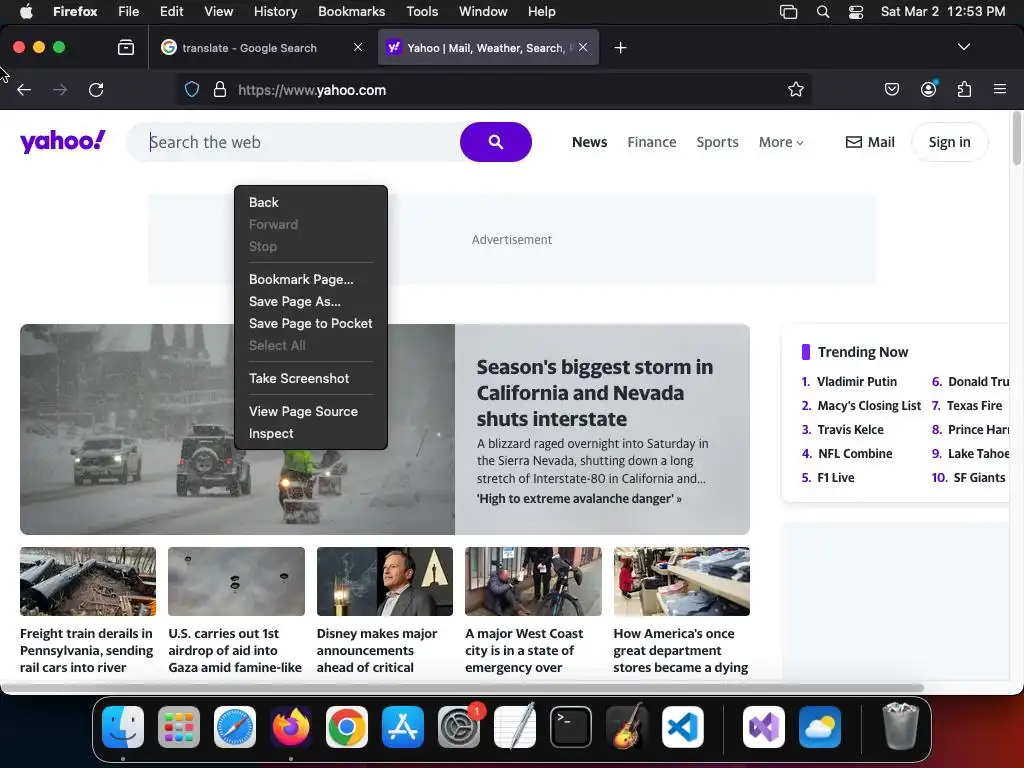Open 'High to extreme avalanche danger' link

pyautogui.click(x=579, y=499)
